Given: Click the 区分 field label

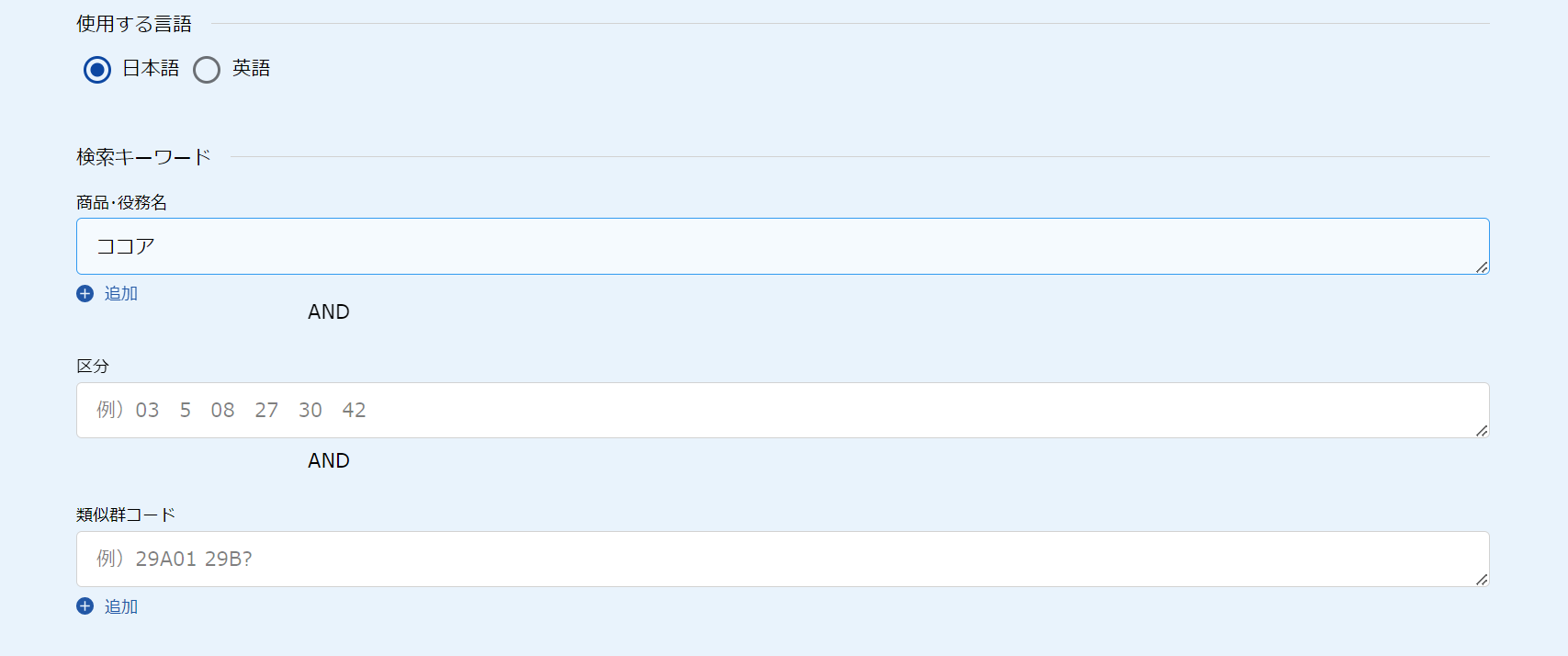Looking at the screenshot, I should click(93, 366).
